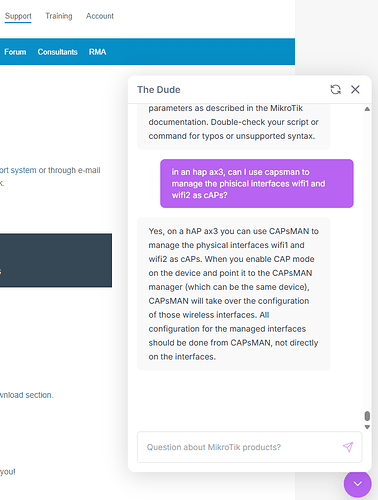
Task: Open the Consultants tab
Action: point(57,52)
